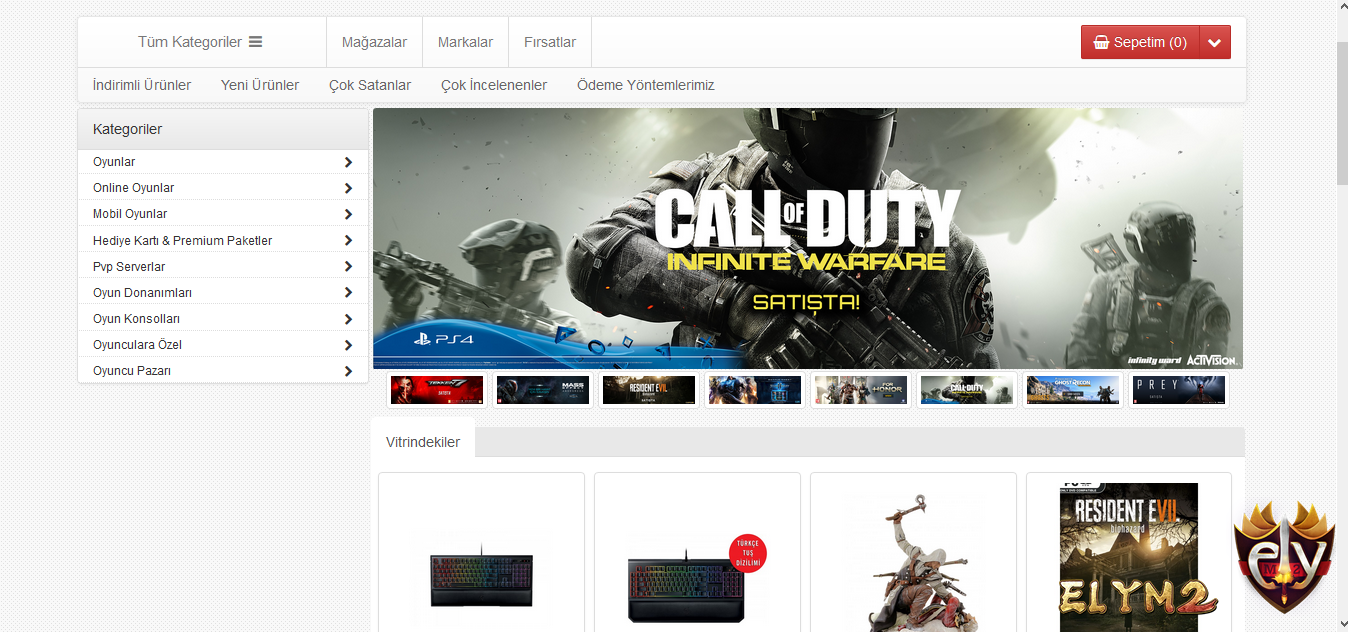Select the Pvp Serverlar category

pyautogui.click(x=129, y=267)
